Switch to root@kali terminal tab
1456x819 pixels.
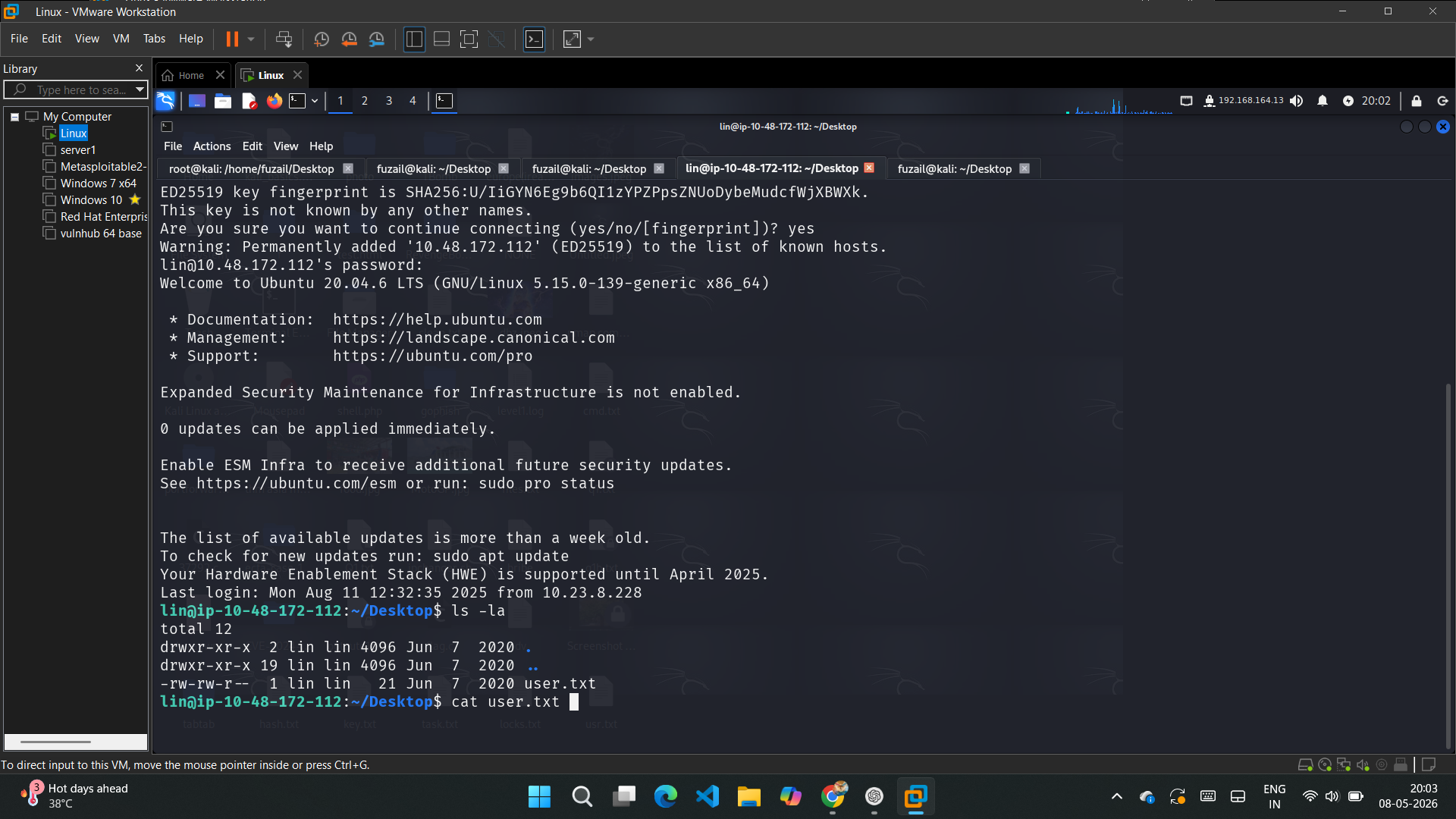[x=251, y=169]
